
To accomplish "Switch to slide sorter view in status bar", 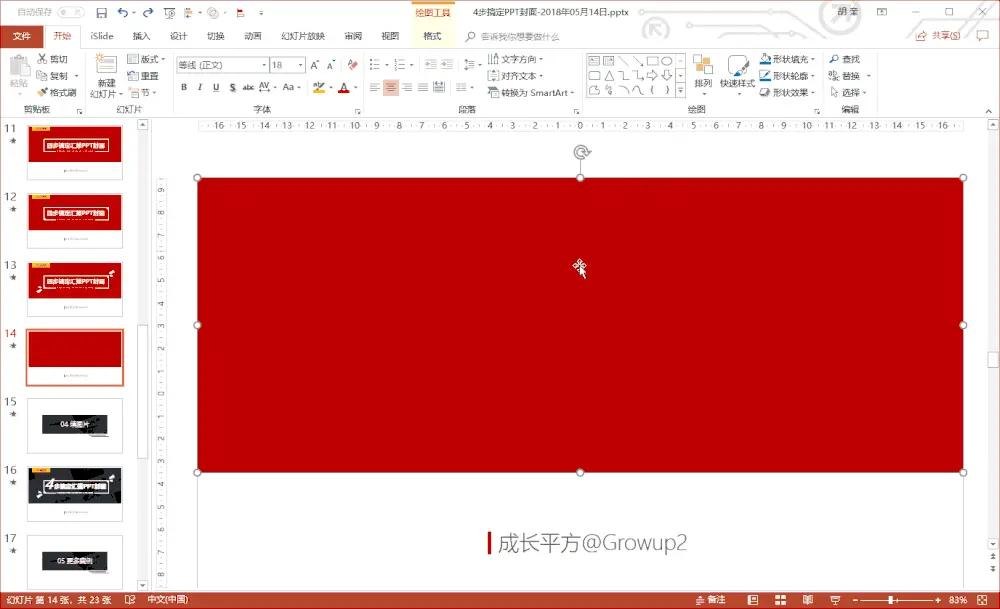I will pyautogui.click(x=780, y=599).
